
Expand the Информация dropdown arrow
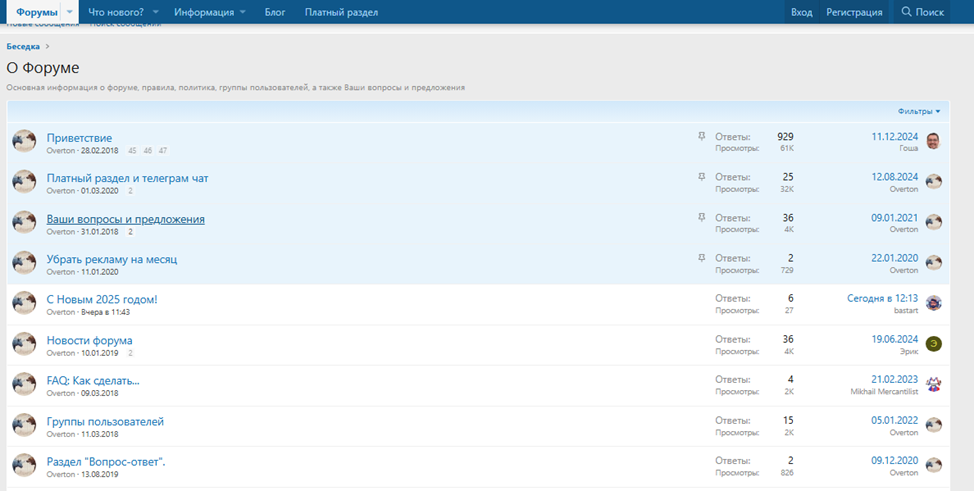tap(242, 12)
